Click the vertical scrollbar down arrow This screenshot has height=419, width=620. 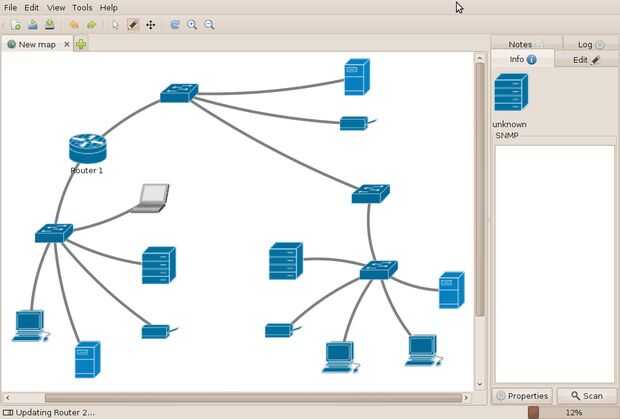tap(480, 383)
